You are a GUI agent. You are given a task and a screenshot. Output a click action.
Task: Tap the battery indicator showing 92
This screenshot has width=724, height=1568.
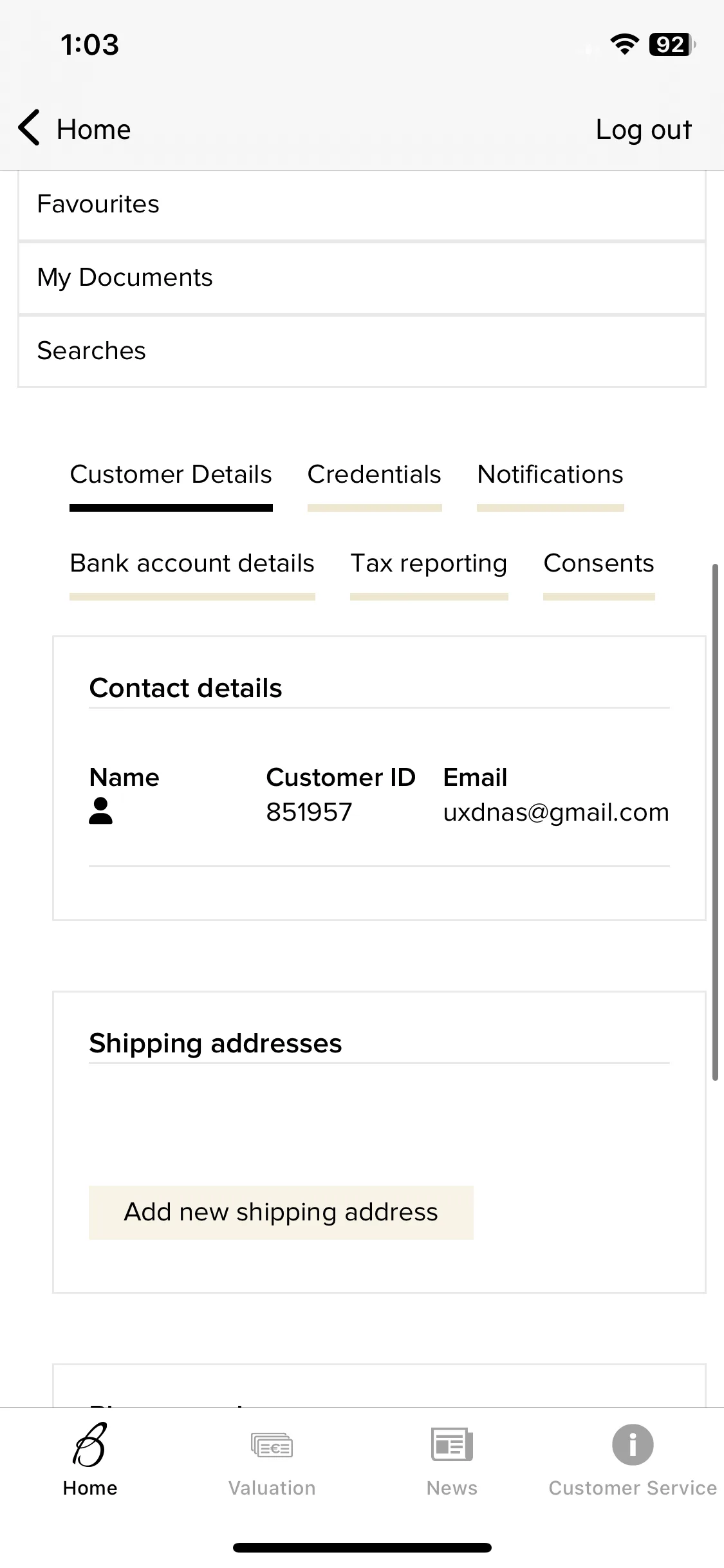(673, 44)
